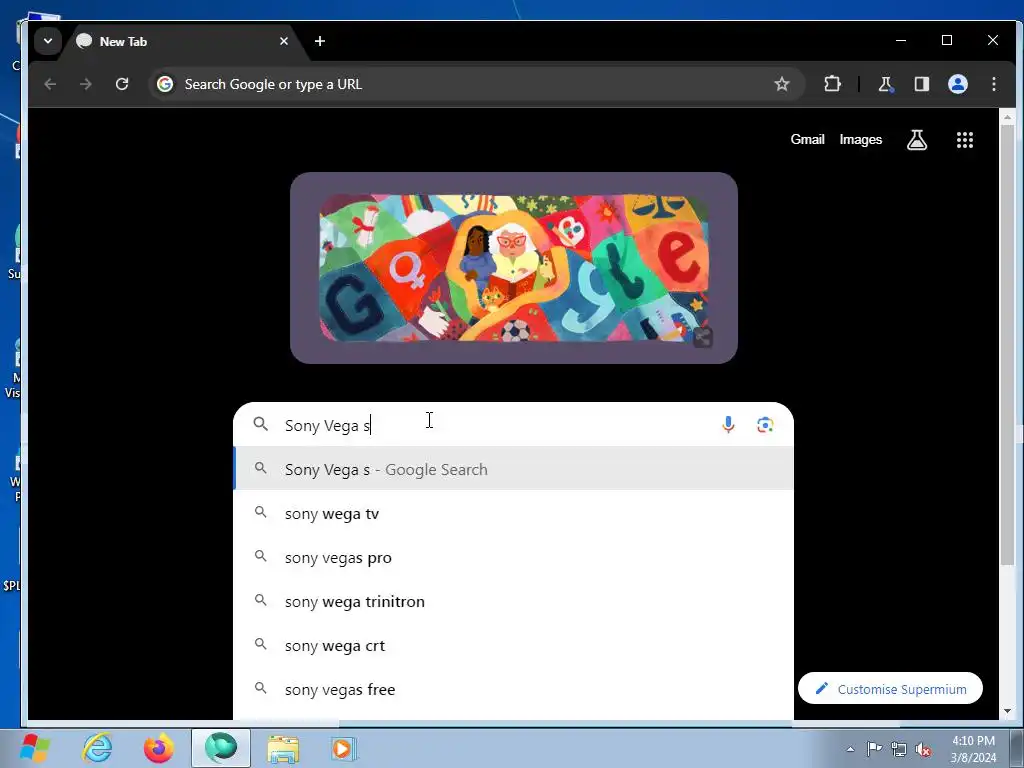Open the network tray icon
Image resolution: width=1024 pixels, height=768 pixels.
point(899,749)
